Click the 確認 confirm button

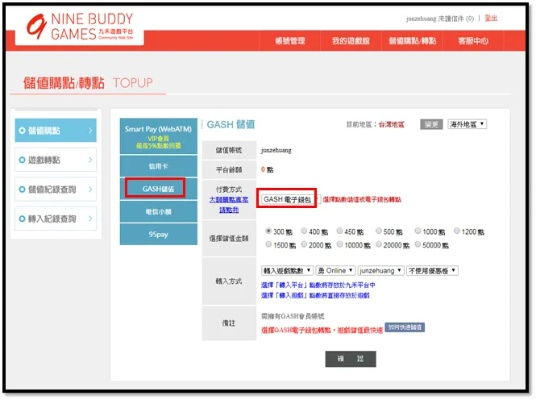[350, 359]
